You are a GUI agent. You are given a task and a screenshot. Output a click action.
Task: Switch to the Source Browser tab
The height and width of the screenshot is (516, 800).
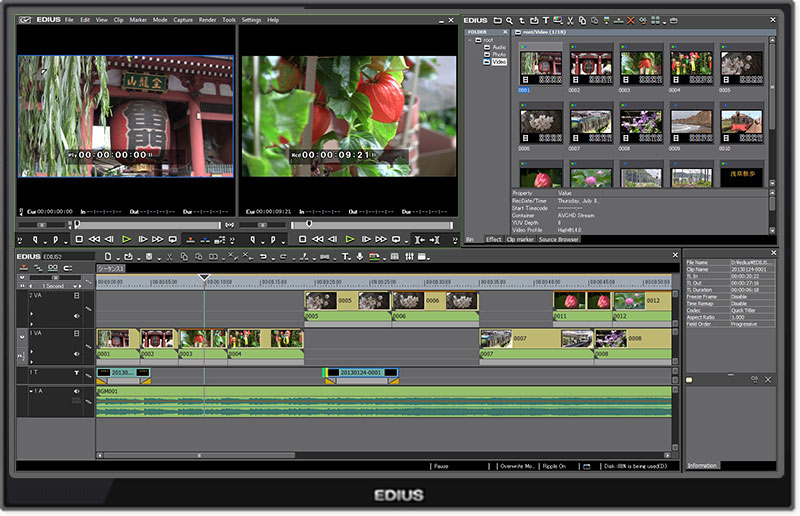(559, 239)
